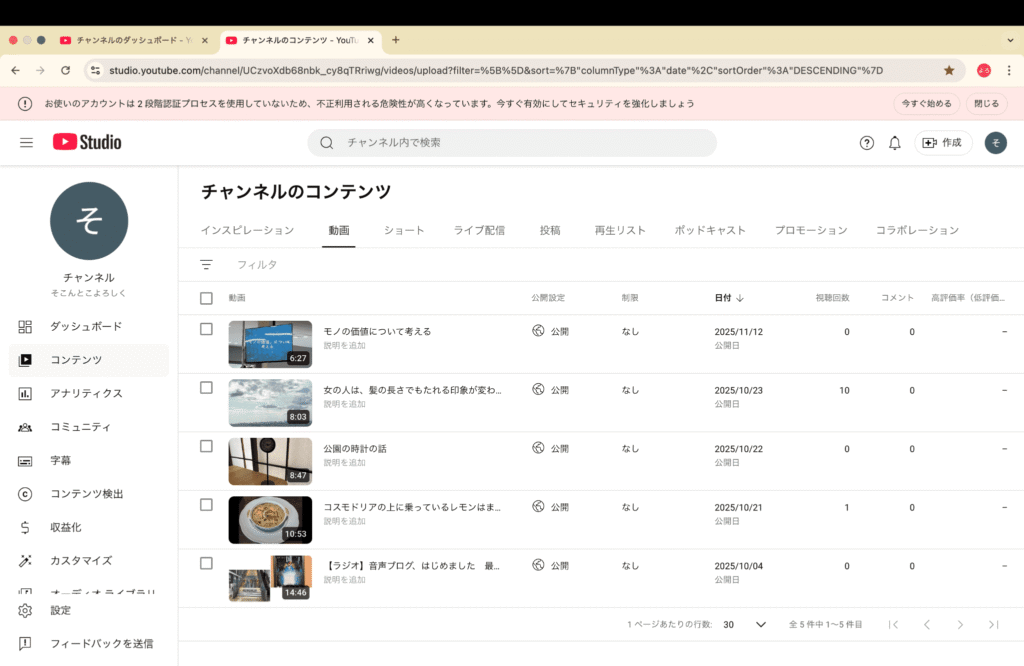Screen dimensions: 1024x666
Task: Check the box for モノの価値について考える video
Action: tap(206, 329)
